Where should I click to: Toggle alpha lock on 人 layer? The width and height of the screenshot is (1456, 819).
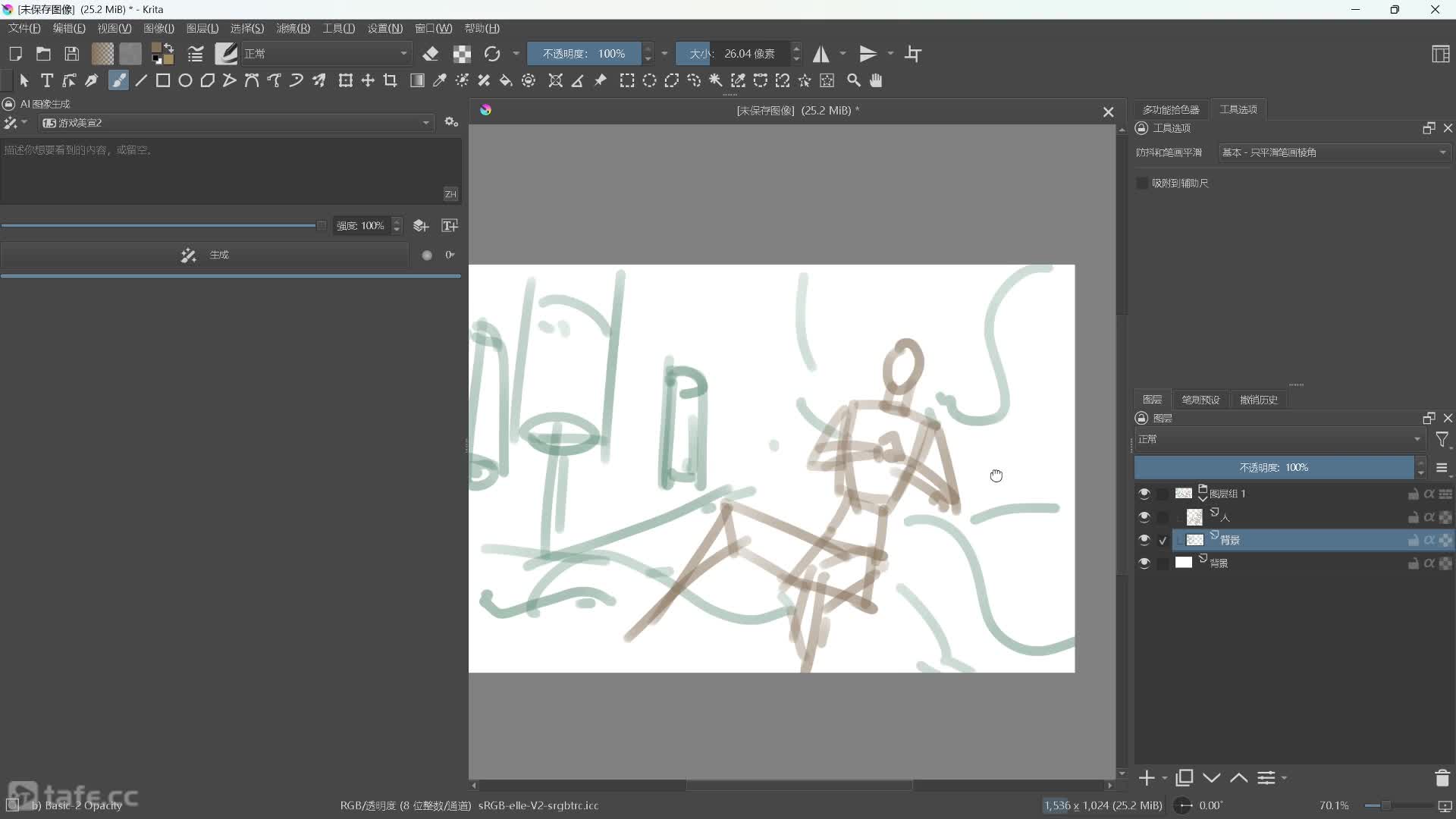click(x=1429, y=517)
